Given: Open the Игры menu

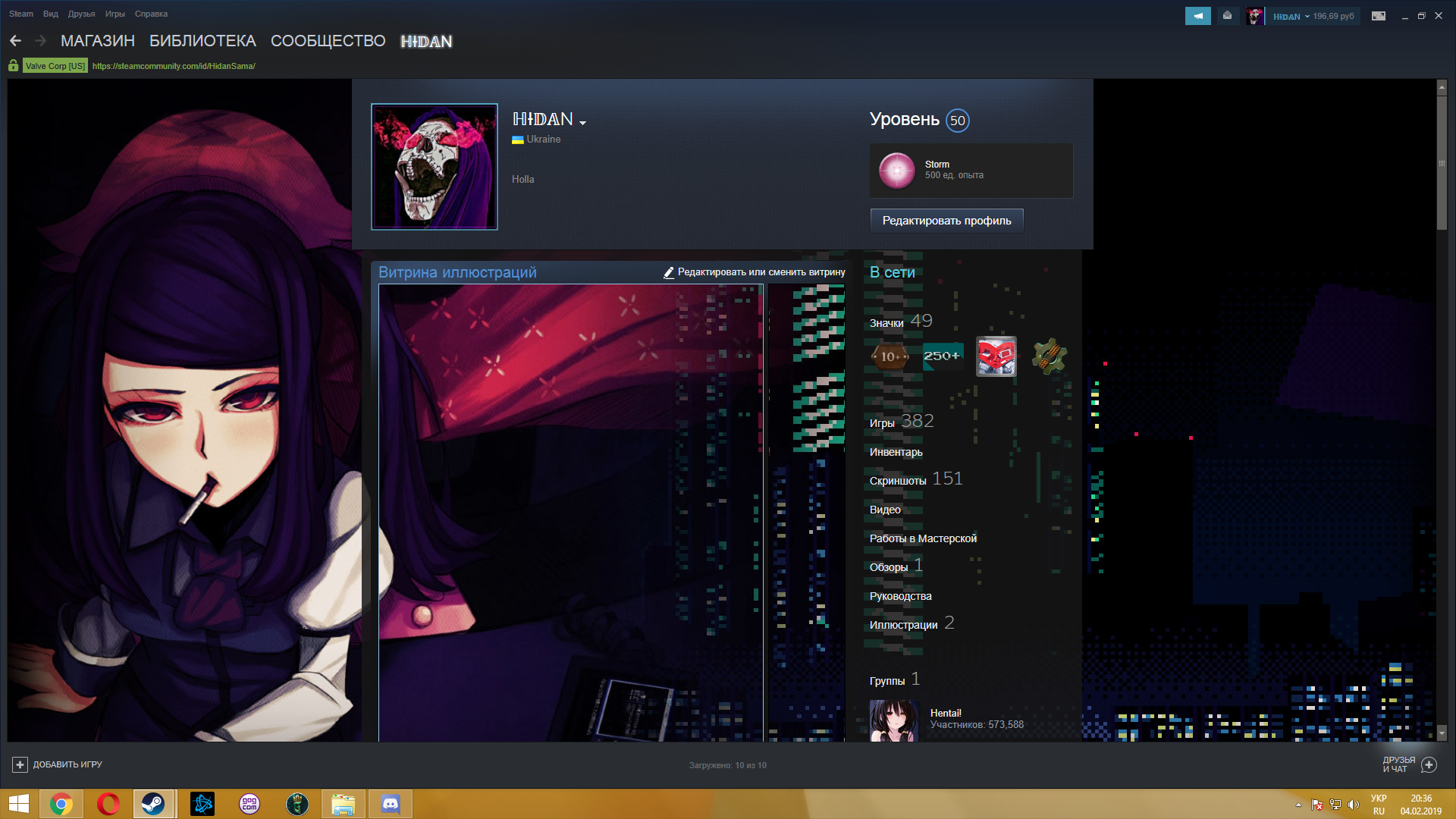Looking at the screenshot, I should point(115,14).
